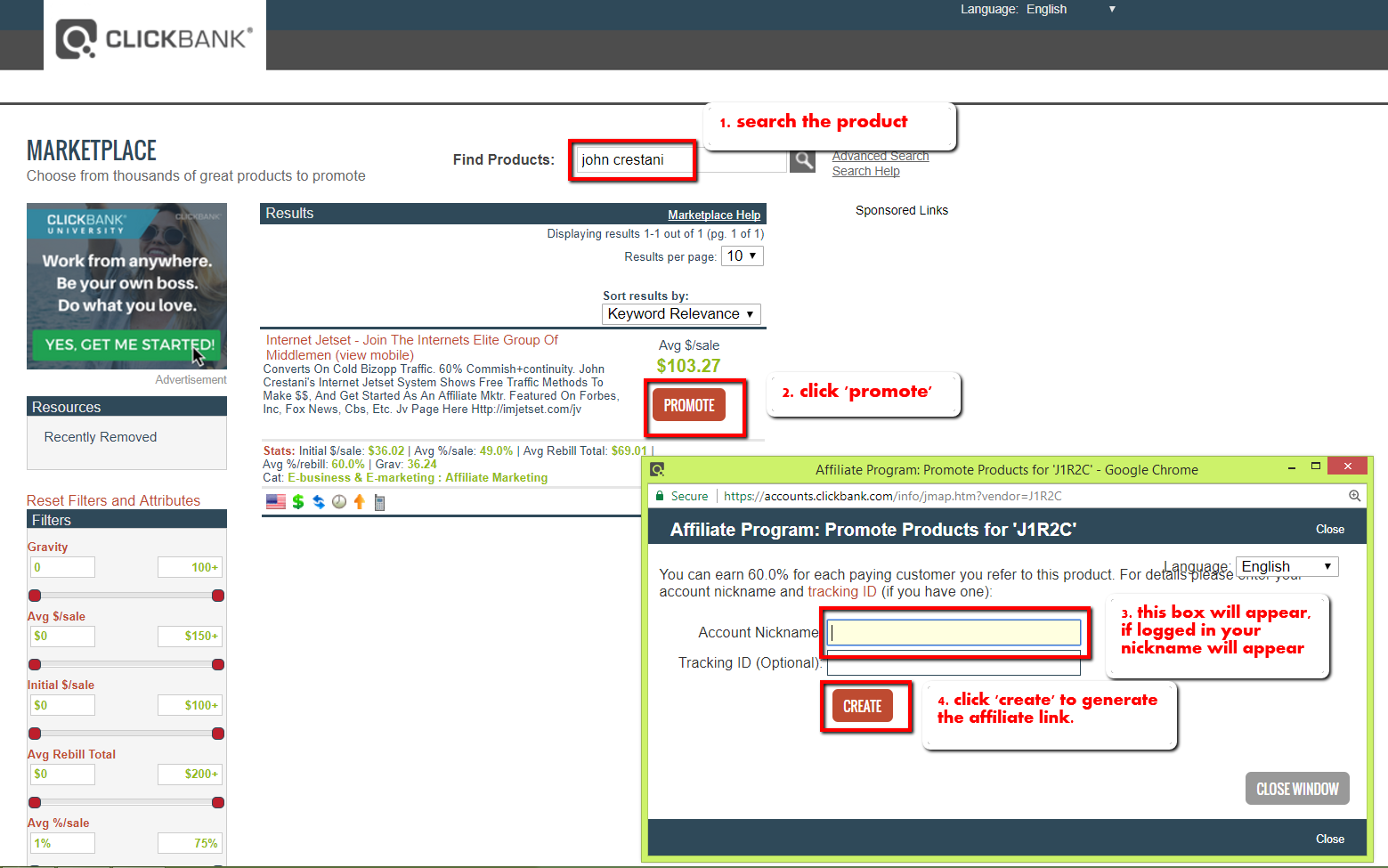
Task: Click the Recently Removed resource link
Action: point(101,437)
